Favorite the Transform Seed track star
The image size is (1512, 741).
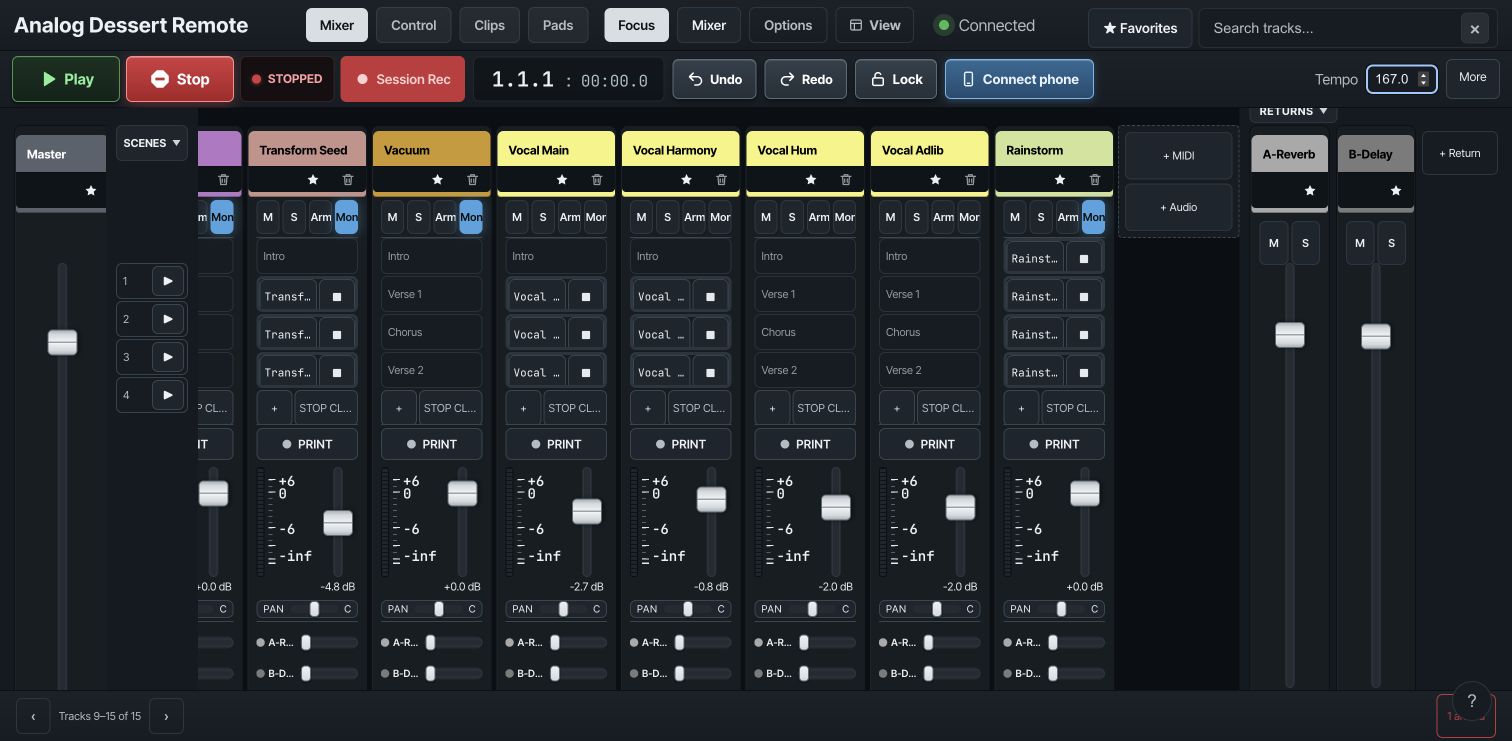click(x=313, y=180)
